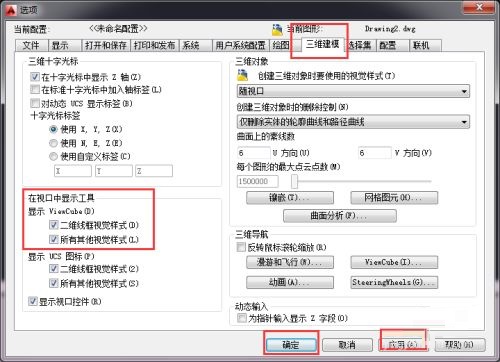Open the 镶嵌 settings button
Viewport: 500px width, 362px height.
[x=290, y=198]
